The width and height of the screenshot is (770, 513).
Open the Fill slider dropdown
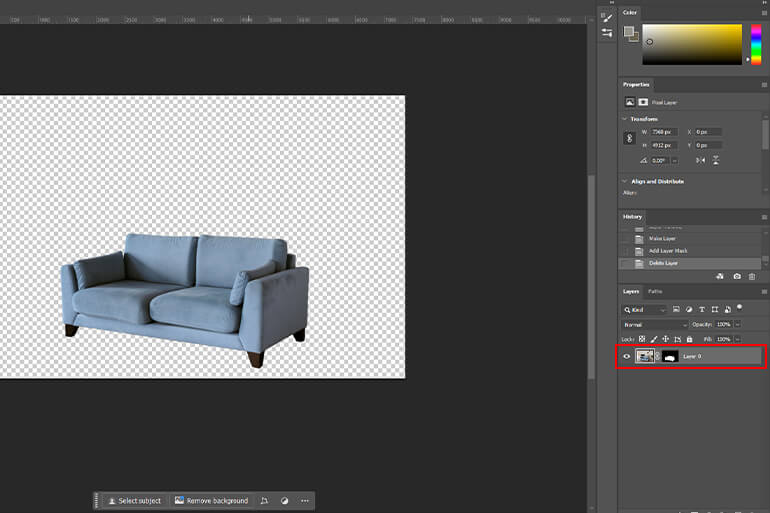[738, 339]
